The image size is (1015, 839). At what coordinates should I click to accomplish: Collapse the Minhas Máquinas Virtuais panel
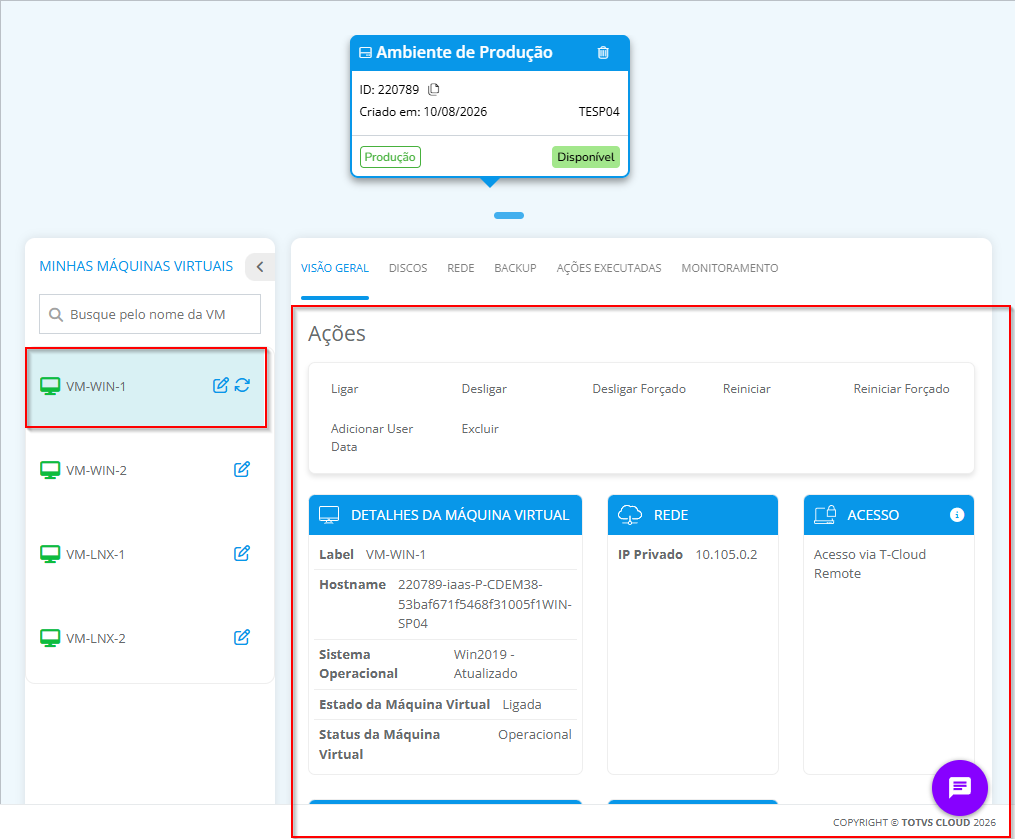260,267
